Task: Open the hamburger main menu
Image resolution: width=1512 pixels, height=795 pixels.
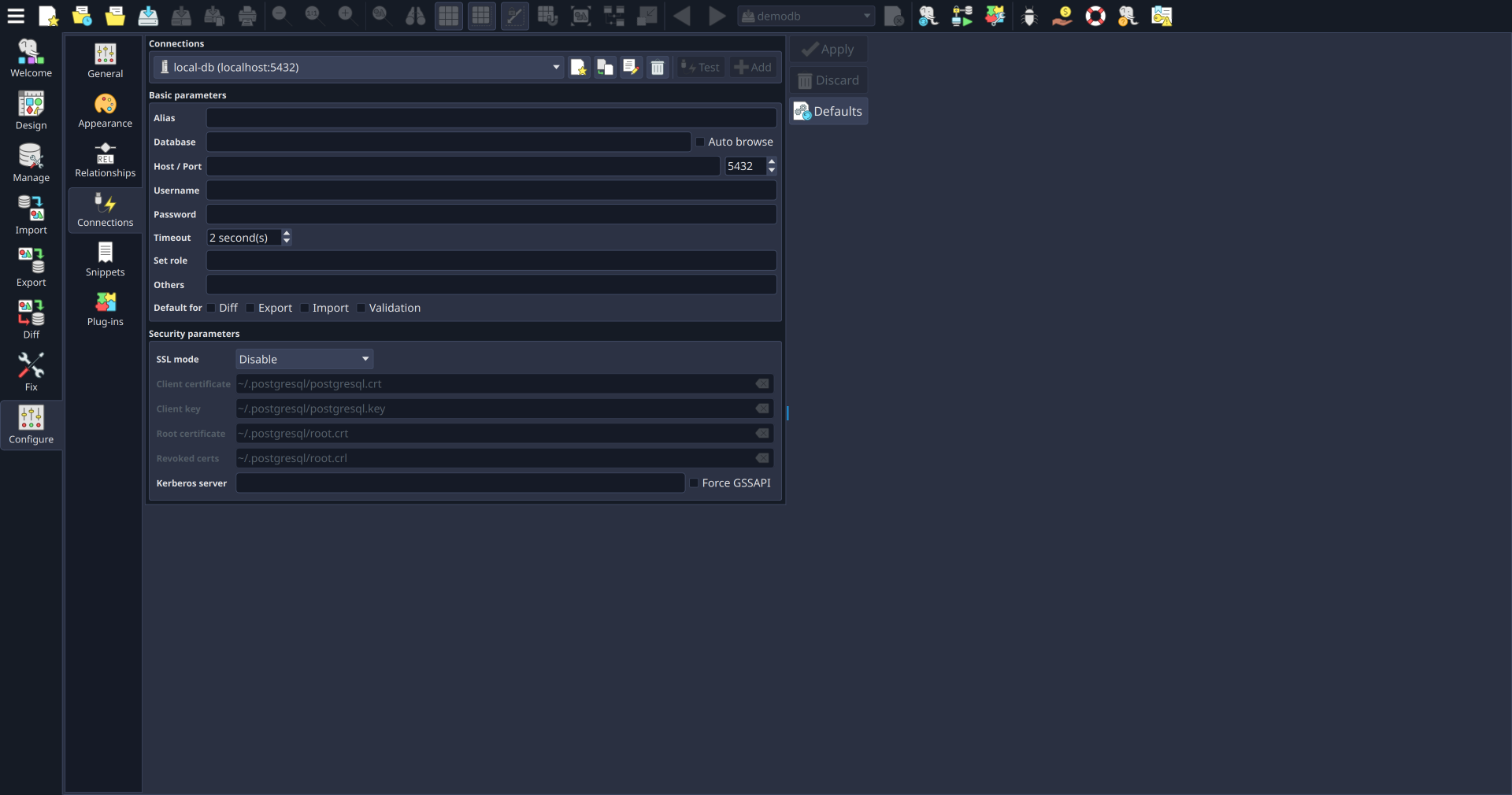Action: click(x=16, y=16)
